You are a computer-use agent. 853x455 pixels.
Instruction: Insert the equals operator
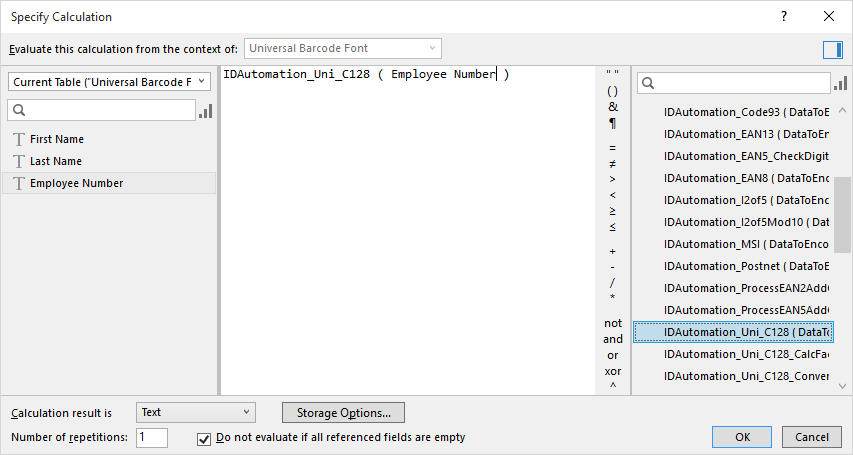click(x=613, y=148)
